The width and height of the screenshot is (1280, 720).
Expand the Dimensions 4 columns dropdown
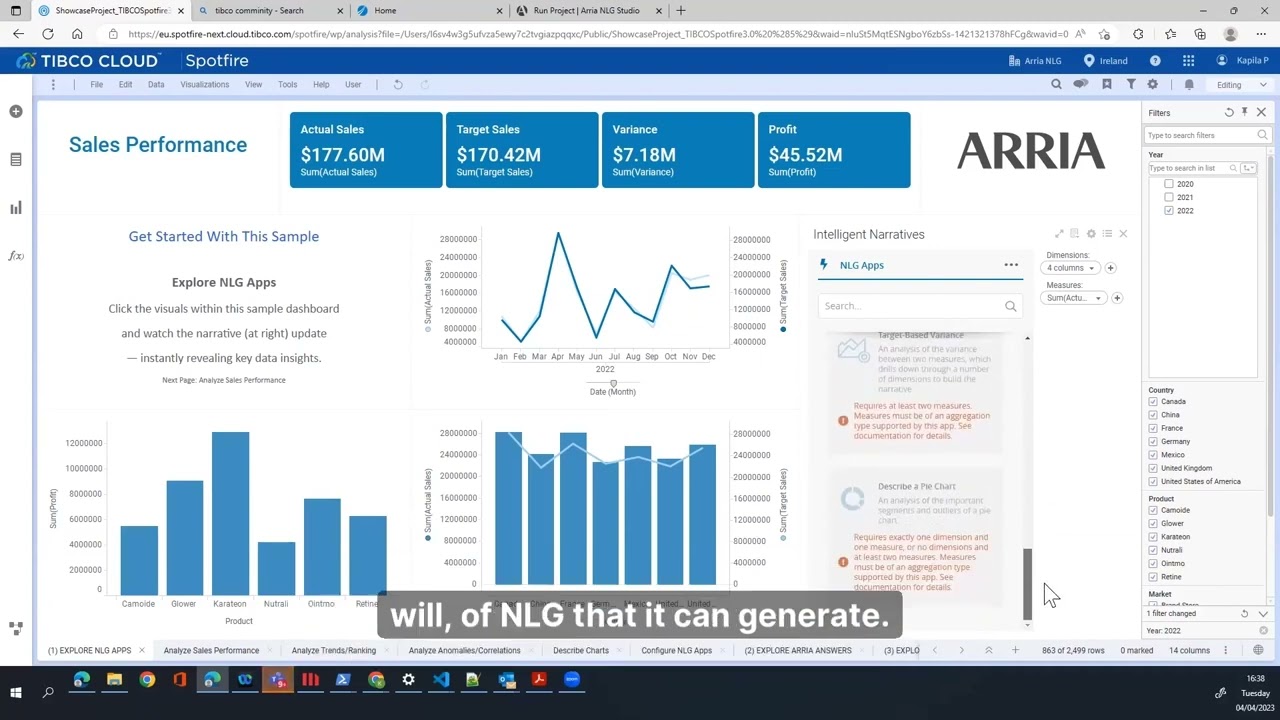(x=1070, y=268)
